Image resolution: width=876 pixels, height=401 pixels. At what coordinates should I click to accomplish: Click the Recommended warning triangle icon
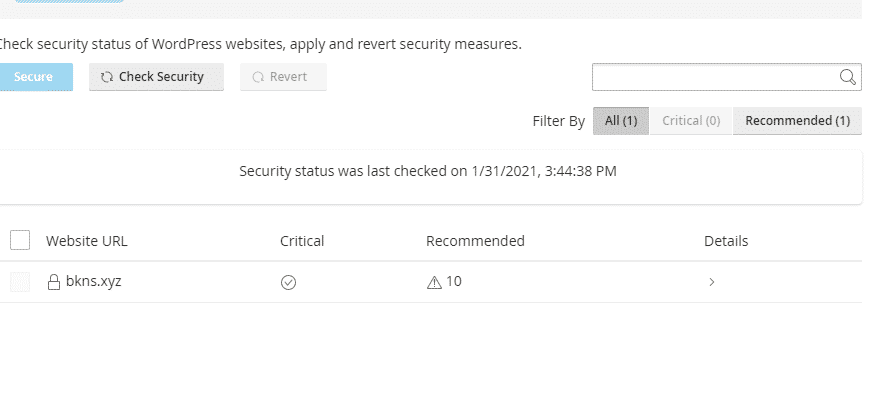[x=434, y=283]
